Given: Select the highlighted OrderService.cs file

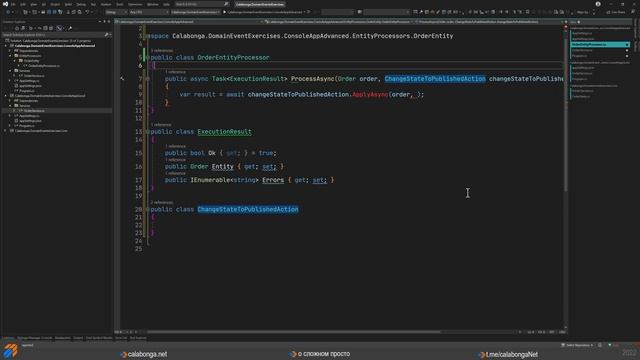Looking at the screenshot, I should (34, 111).
